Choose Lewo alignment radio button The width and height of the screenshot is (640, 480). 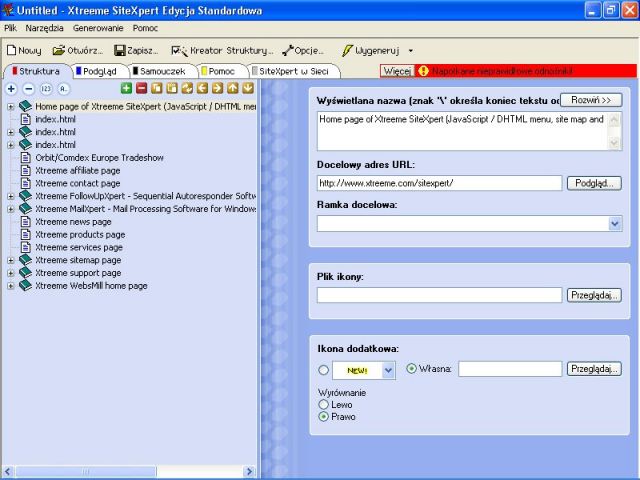[323, 404]
